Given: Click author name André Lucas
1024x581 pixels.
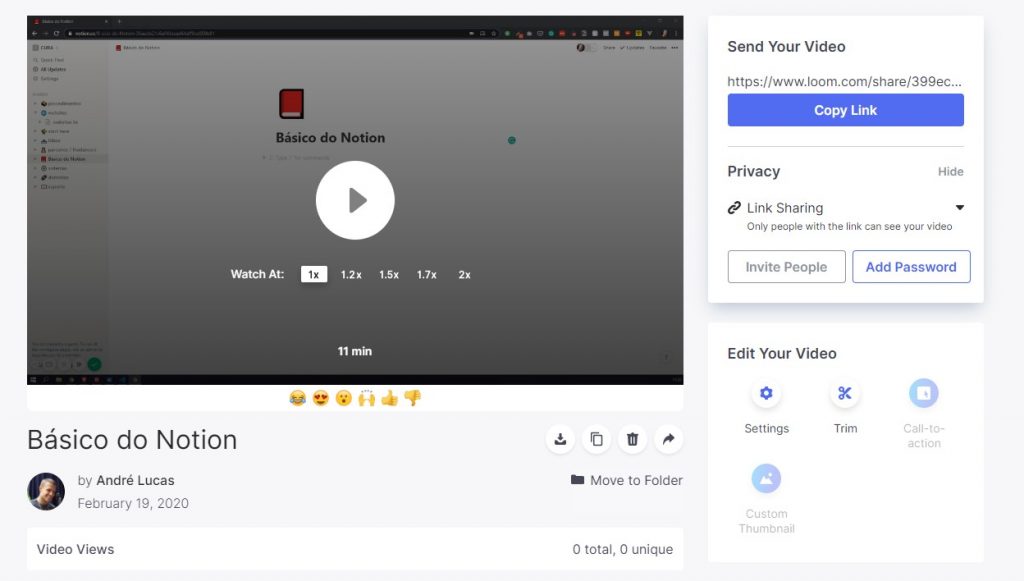Looking at the screenshot, I should (135, 480).
